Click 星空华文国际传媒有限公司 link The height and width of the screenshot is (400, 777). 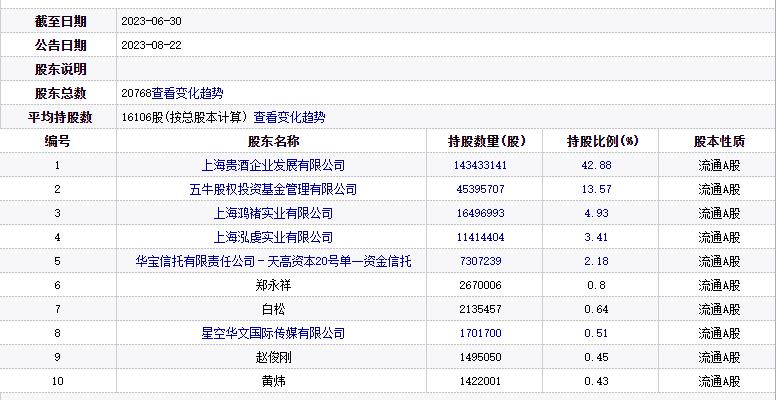pos(273,333)
